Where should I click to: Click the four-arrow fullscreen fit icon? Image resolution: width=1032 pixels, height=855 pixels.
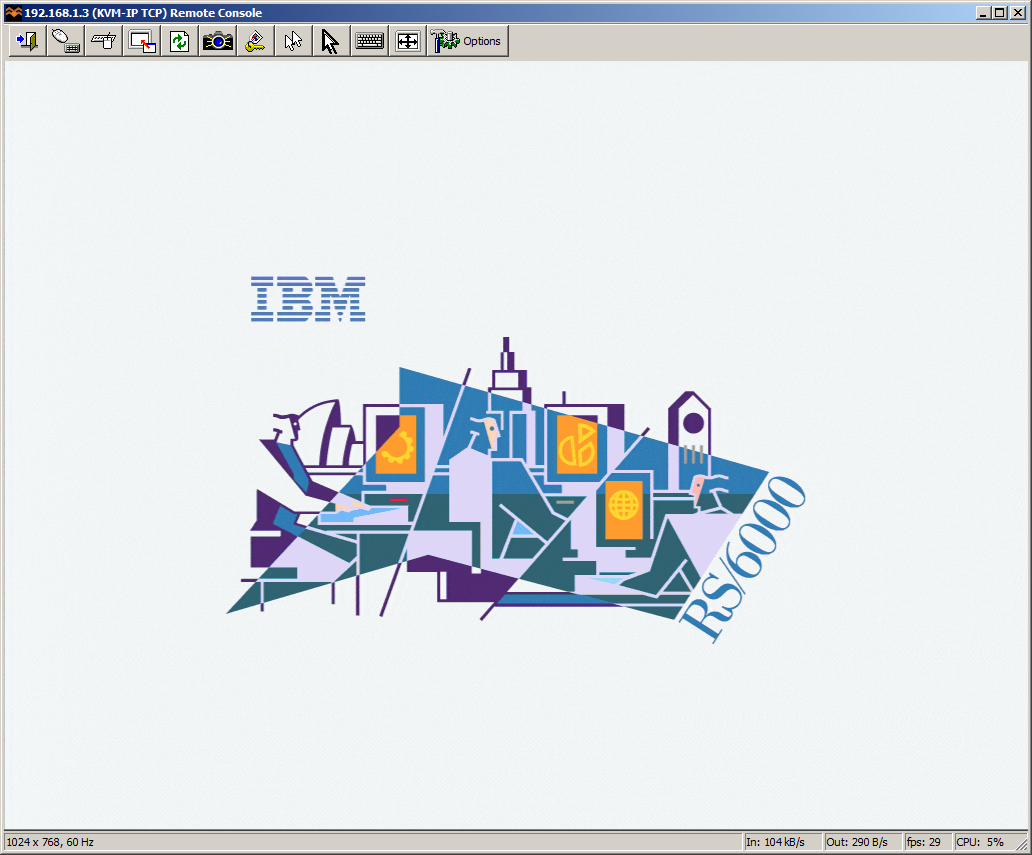tap(407, 41)
